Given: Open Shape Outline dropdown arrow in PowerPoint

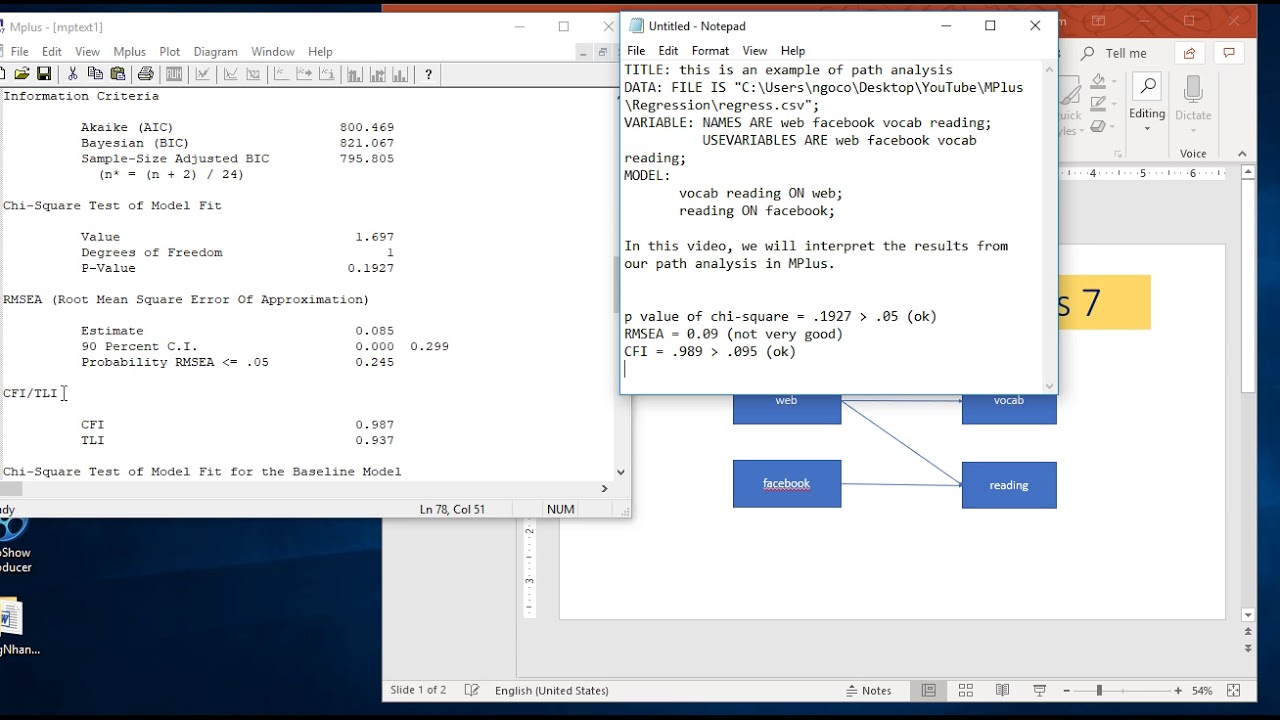Looking at the screenshot, I should tap(1113, 104).
